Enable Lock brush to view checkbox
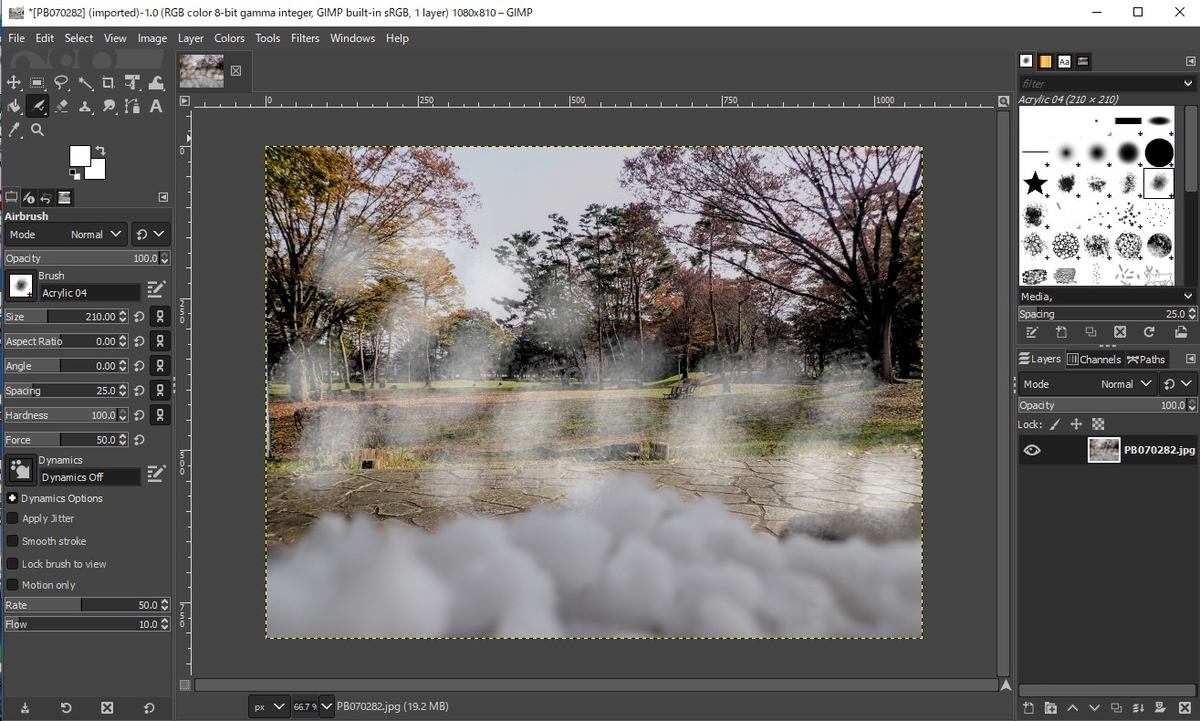The height and width of the screenshot is (721, 1200). pyautogui.click(x=13, y=564)
